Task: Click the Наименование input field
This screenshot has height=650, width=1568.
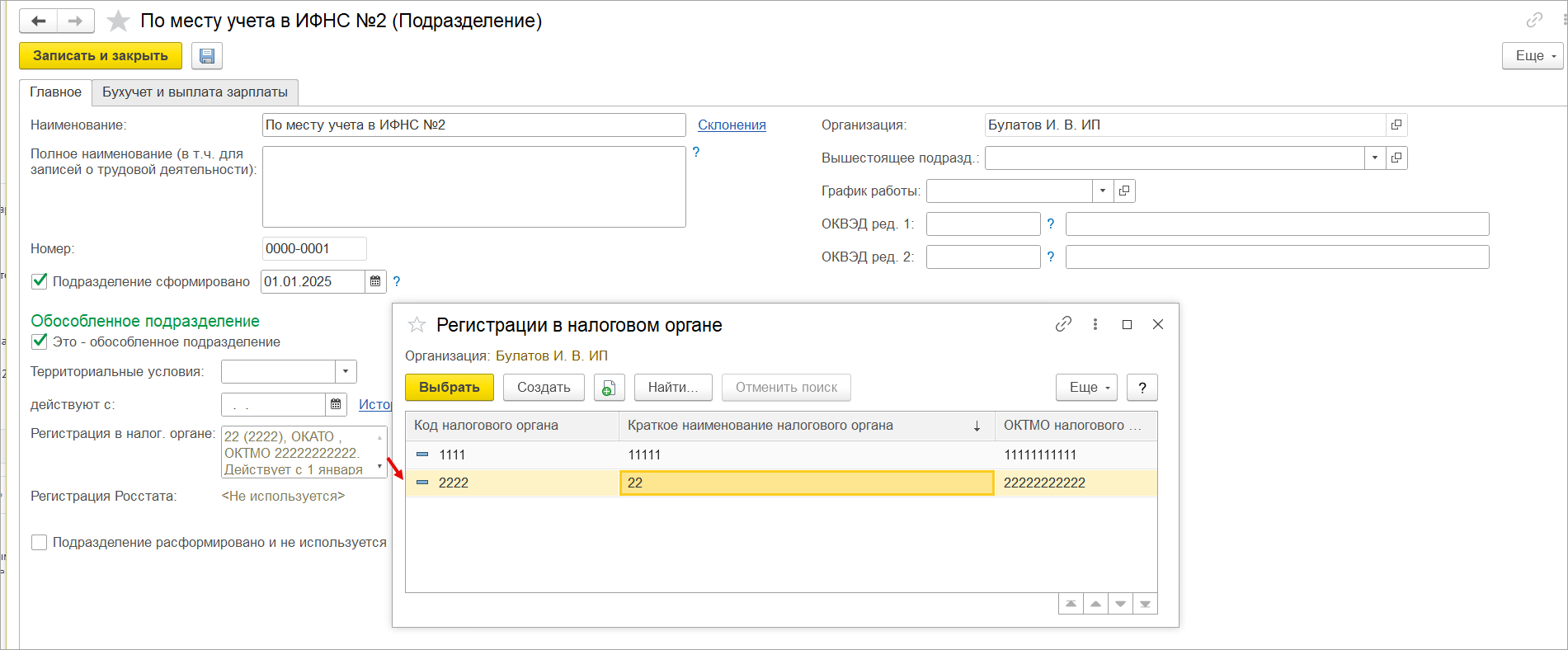Action: coord(473,125)
